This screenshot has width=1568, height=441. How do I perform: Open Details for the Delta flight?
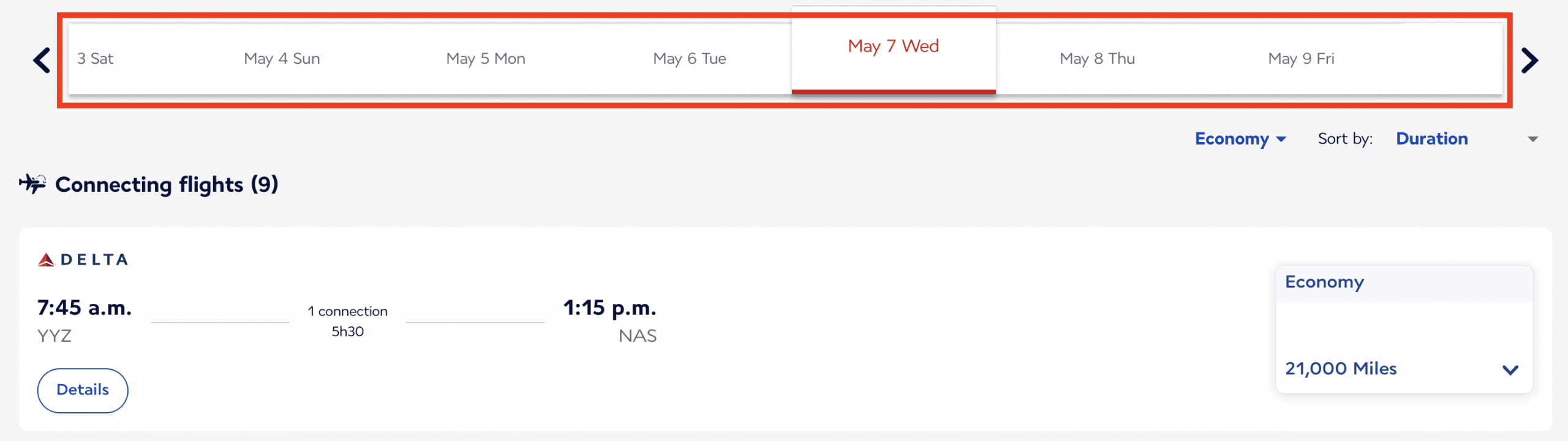pos(83,390)
